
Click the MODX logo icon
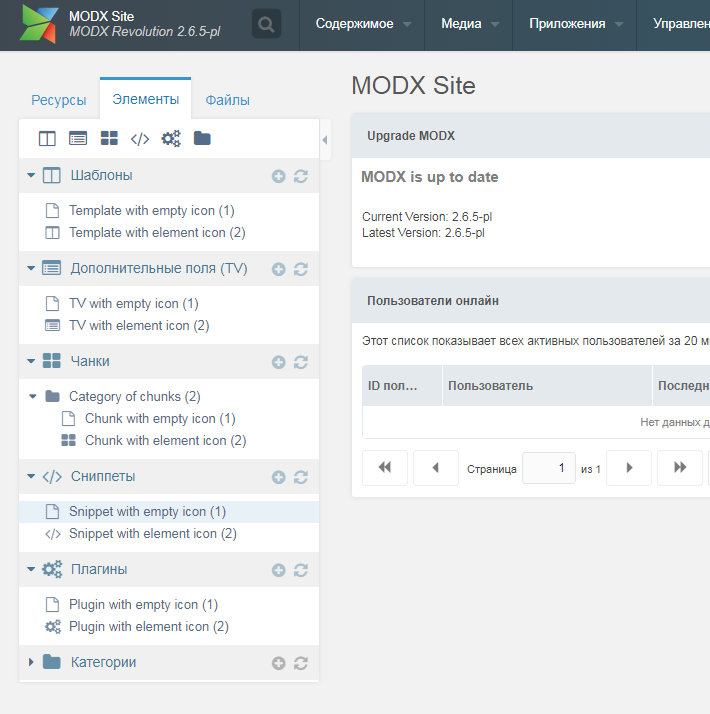[39, 24]
